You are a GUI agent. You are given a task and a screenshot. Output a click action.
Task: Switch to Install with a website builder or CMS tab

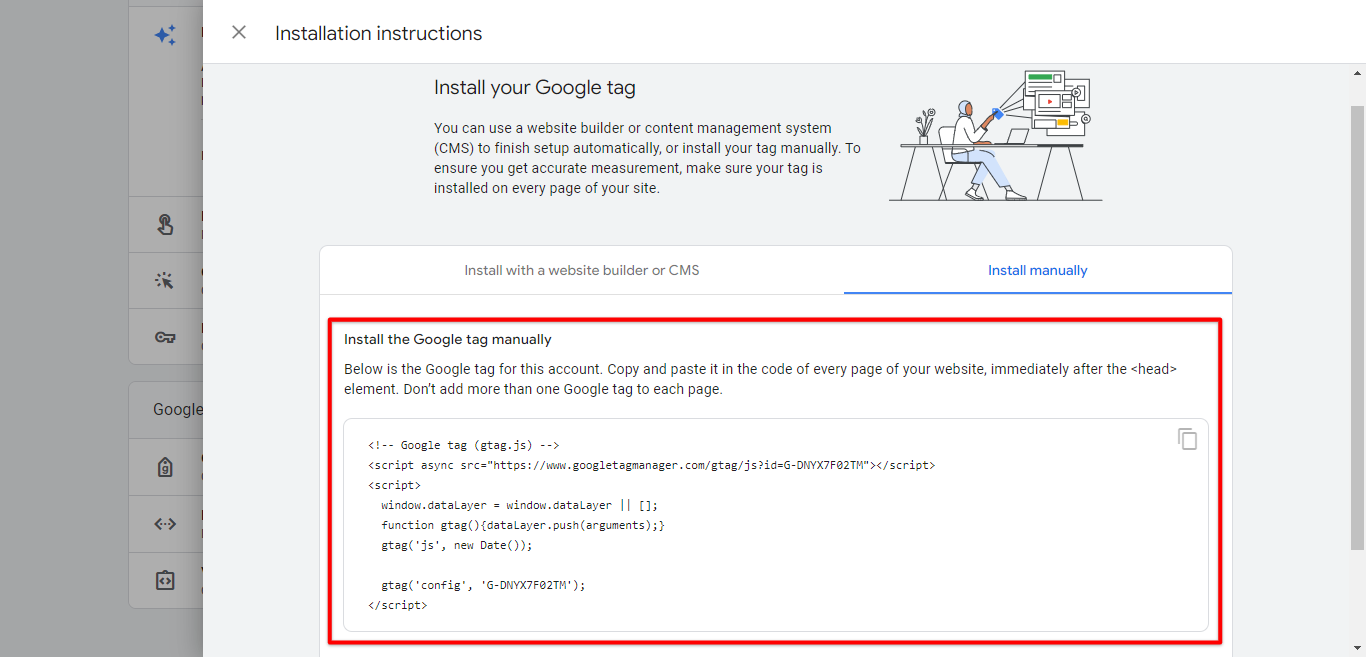pos(581,270)
